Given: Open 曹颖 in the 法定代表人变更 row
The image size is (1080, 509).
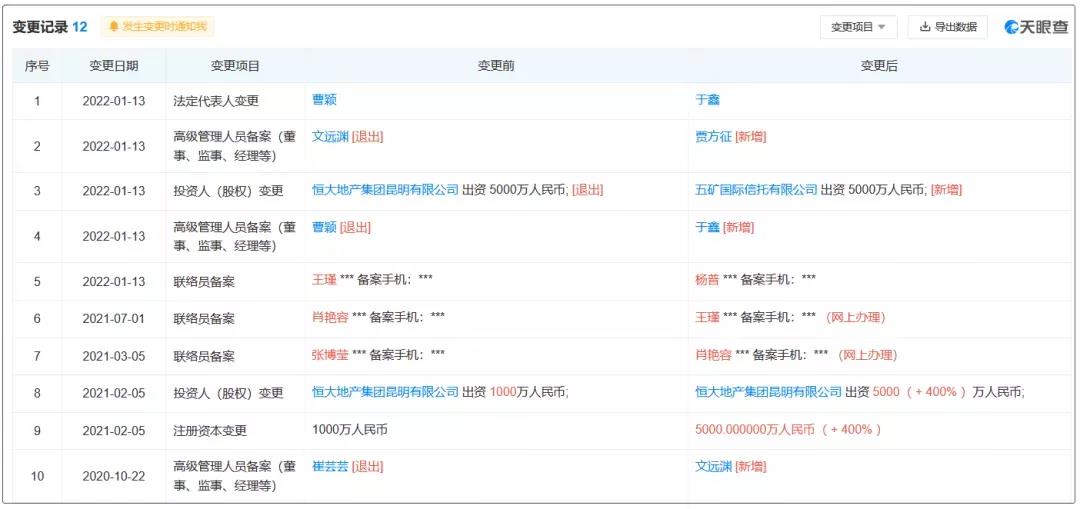Looking at the screenshot, I should point(324,100).
